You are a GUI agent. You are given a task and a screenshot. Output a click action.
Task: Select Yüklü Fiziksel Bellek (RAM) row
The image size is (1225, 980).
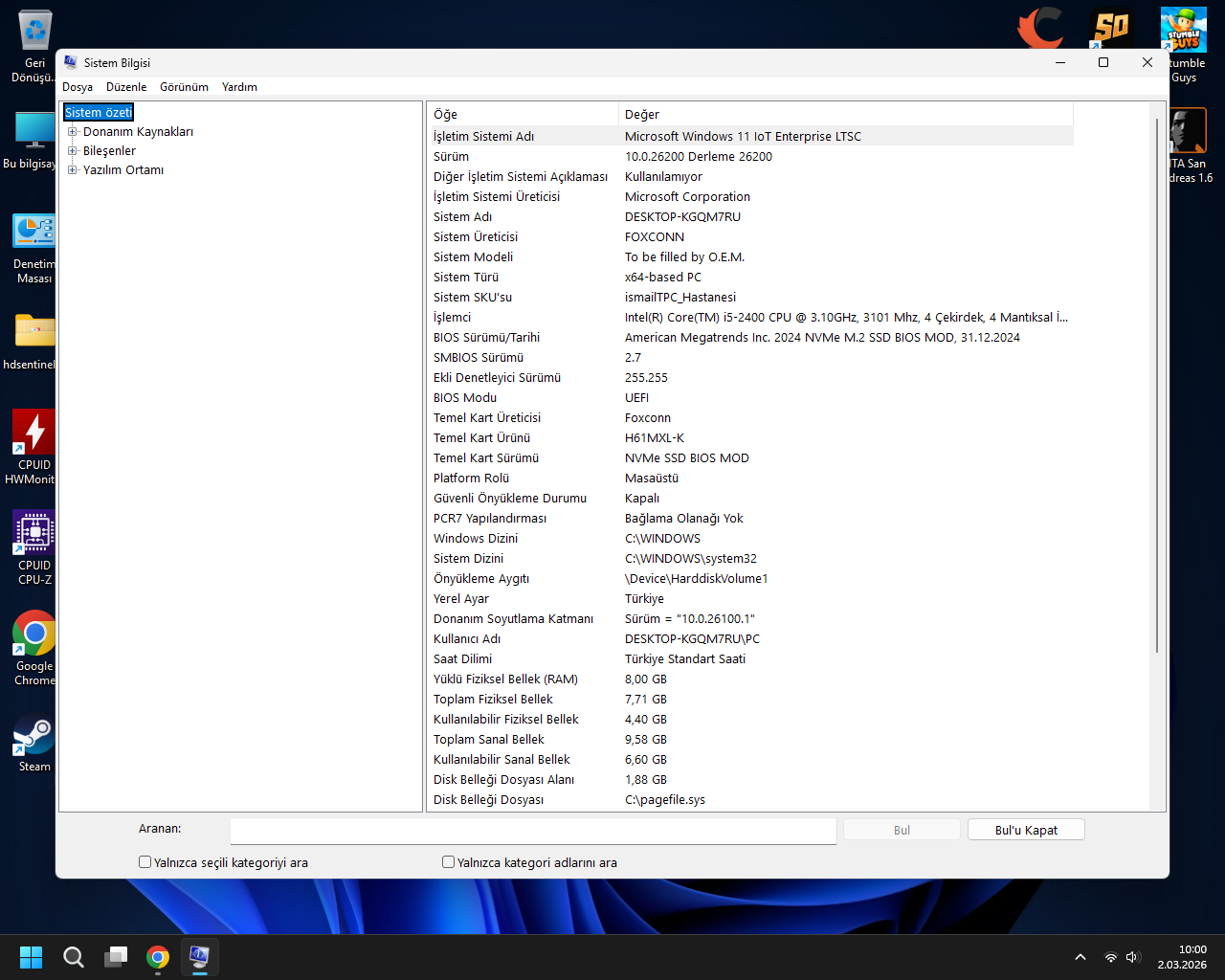(x=750, y=679)
